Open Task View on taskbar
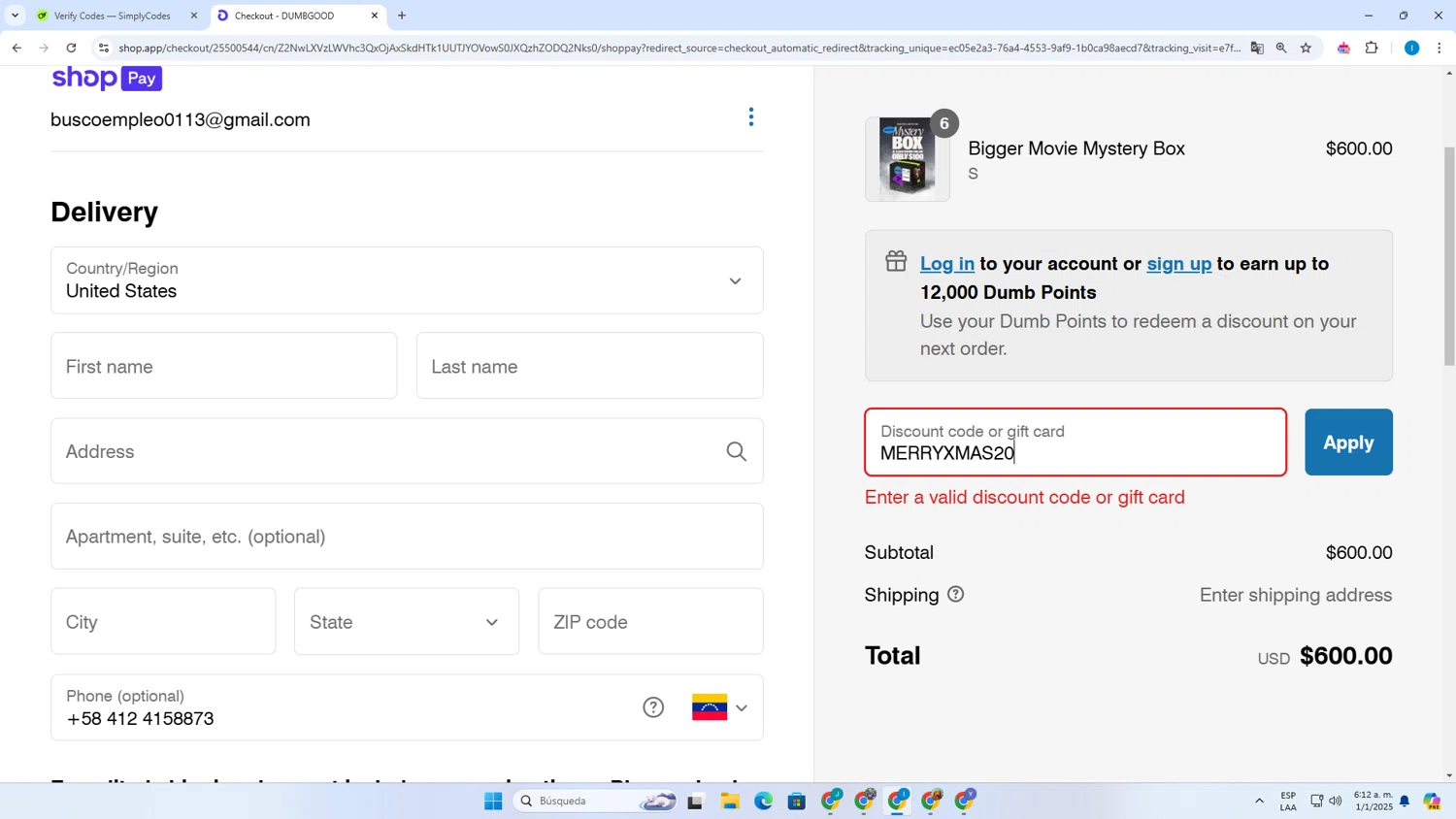Viewport: 1456px width, 819px height. click(x=695, y=801)
